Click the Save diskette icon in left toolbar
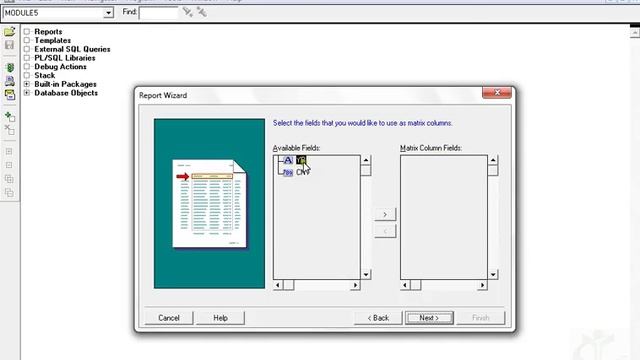Screen dimensions: 640x360 [9, 45]
